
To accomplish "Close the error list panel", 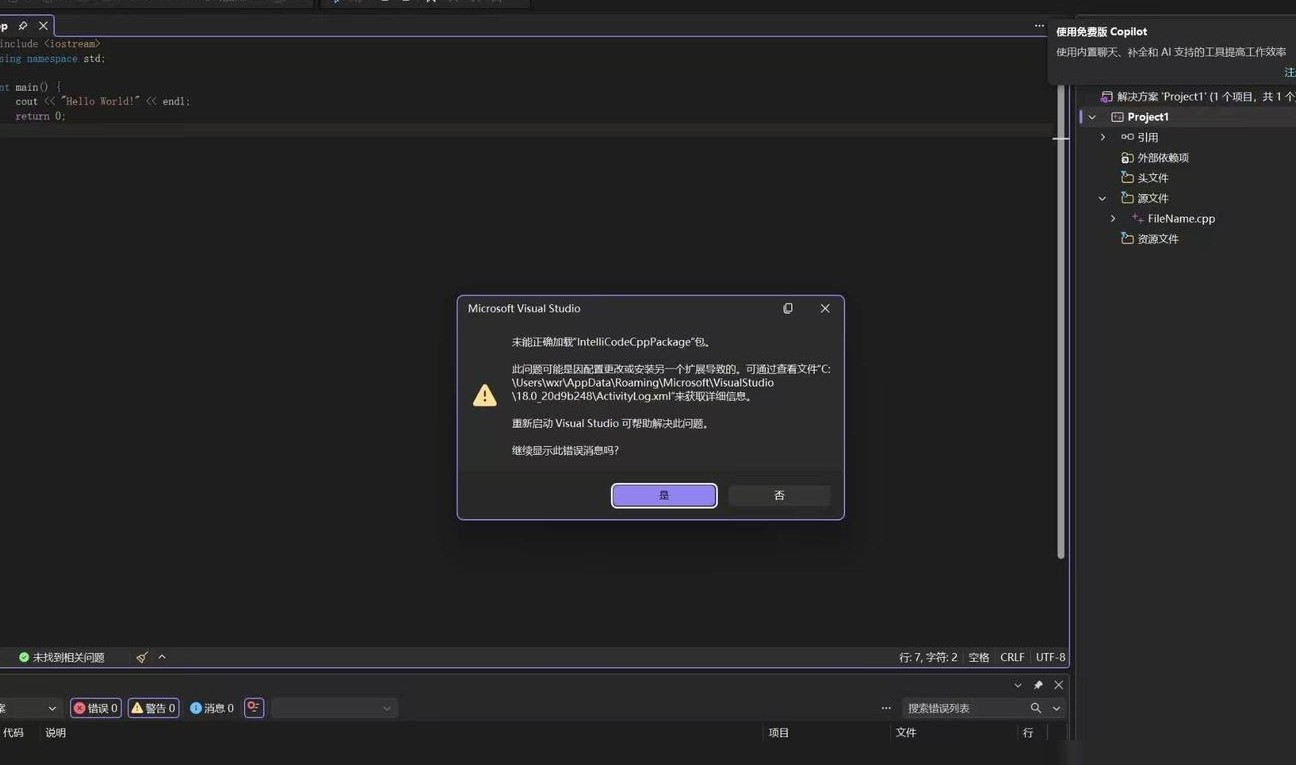I will click(1058, 685).
